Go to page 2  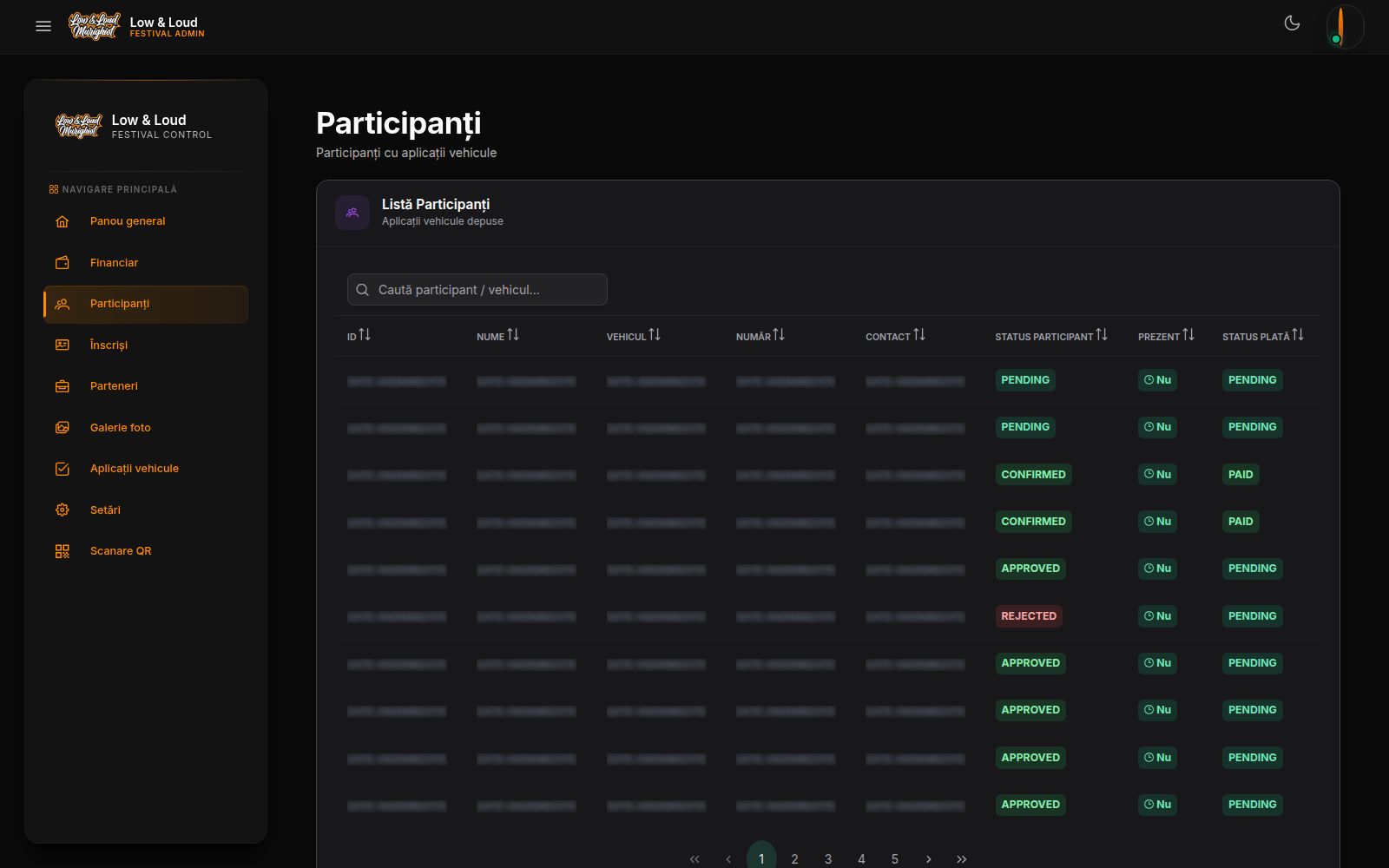[x=794, y=858]
